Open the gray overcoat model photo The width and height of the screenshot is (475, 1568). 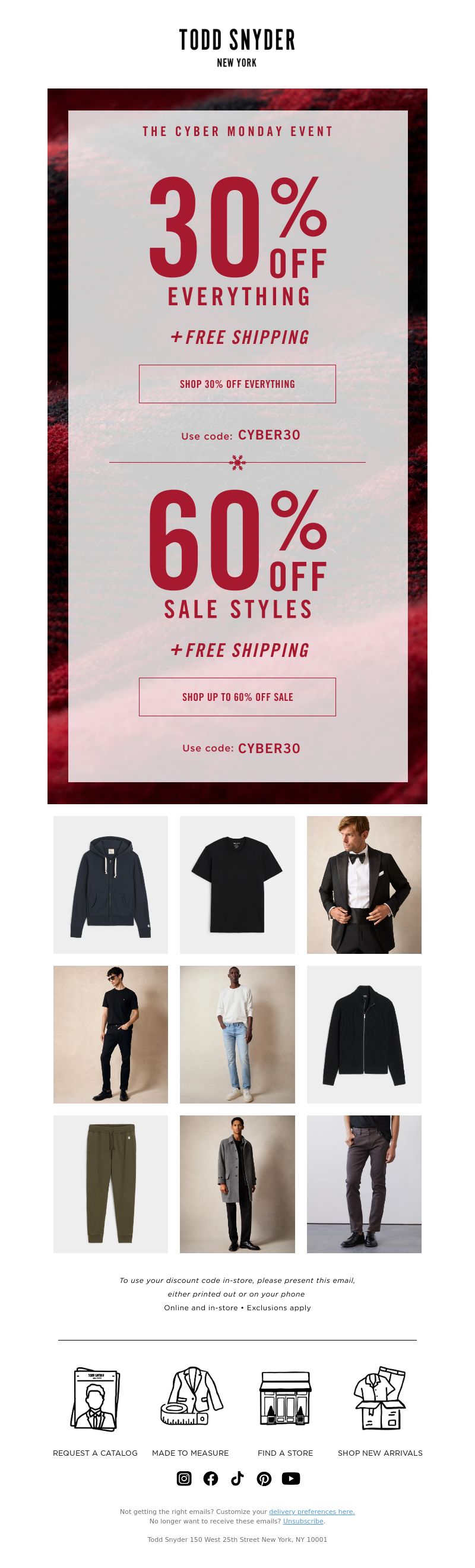(x=237, y=1184)
